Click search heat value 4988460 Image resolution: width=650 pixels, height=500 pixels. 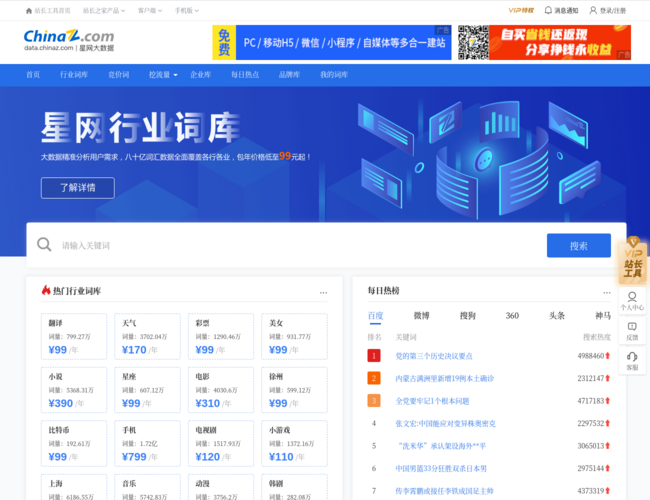click(591, 356)
